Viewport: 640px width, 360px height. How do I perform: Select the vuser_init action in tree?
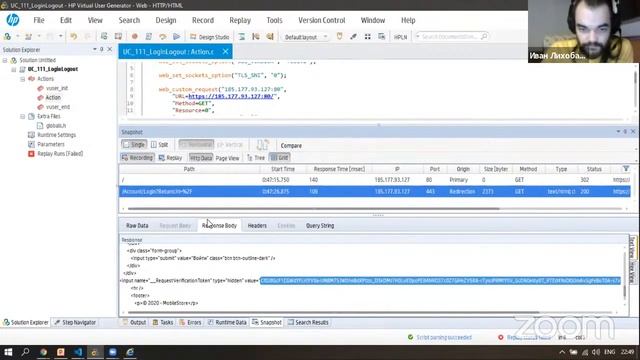point(57,88)
